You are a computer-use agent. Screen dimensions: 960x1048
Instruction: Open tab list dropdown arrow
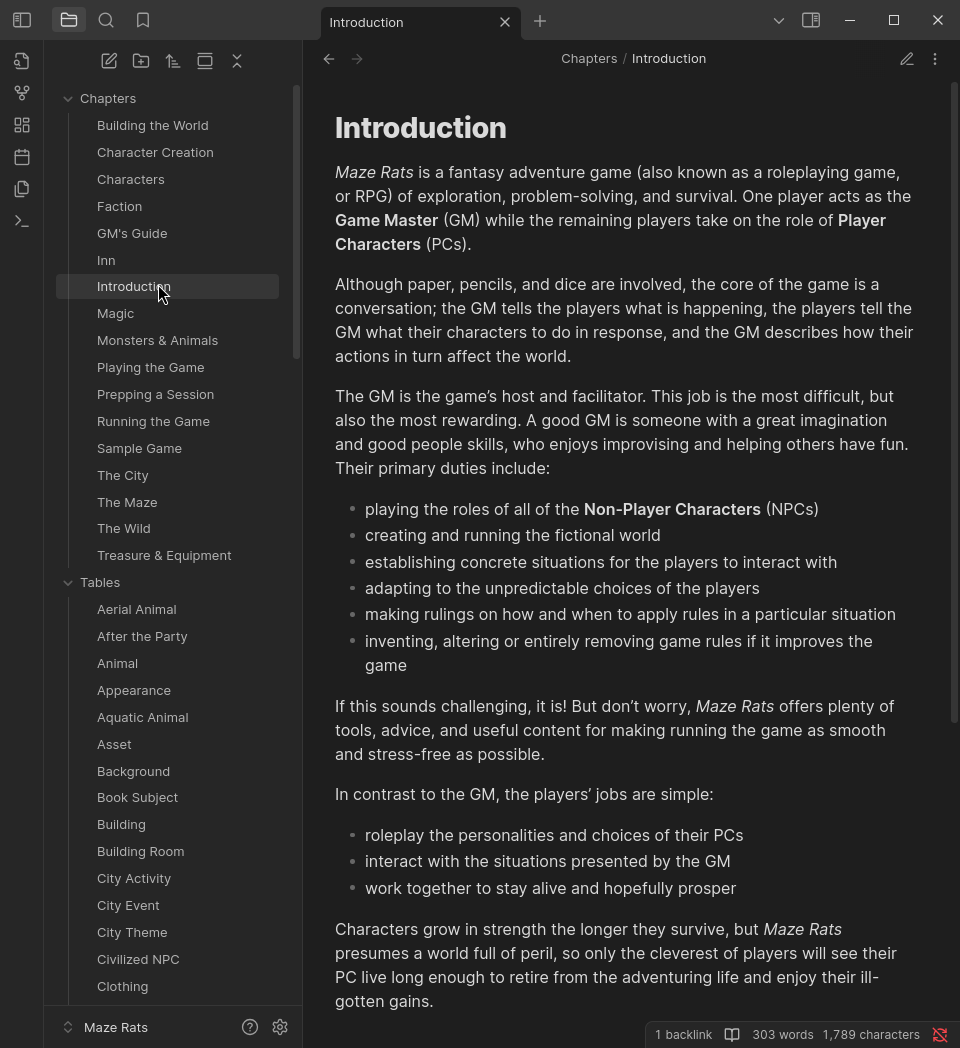(779, 21)
